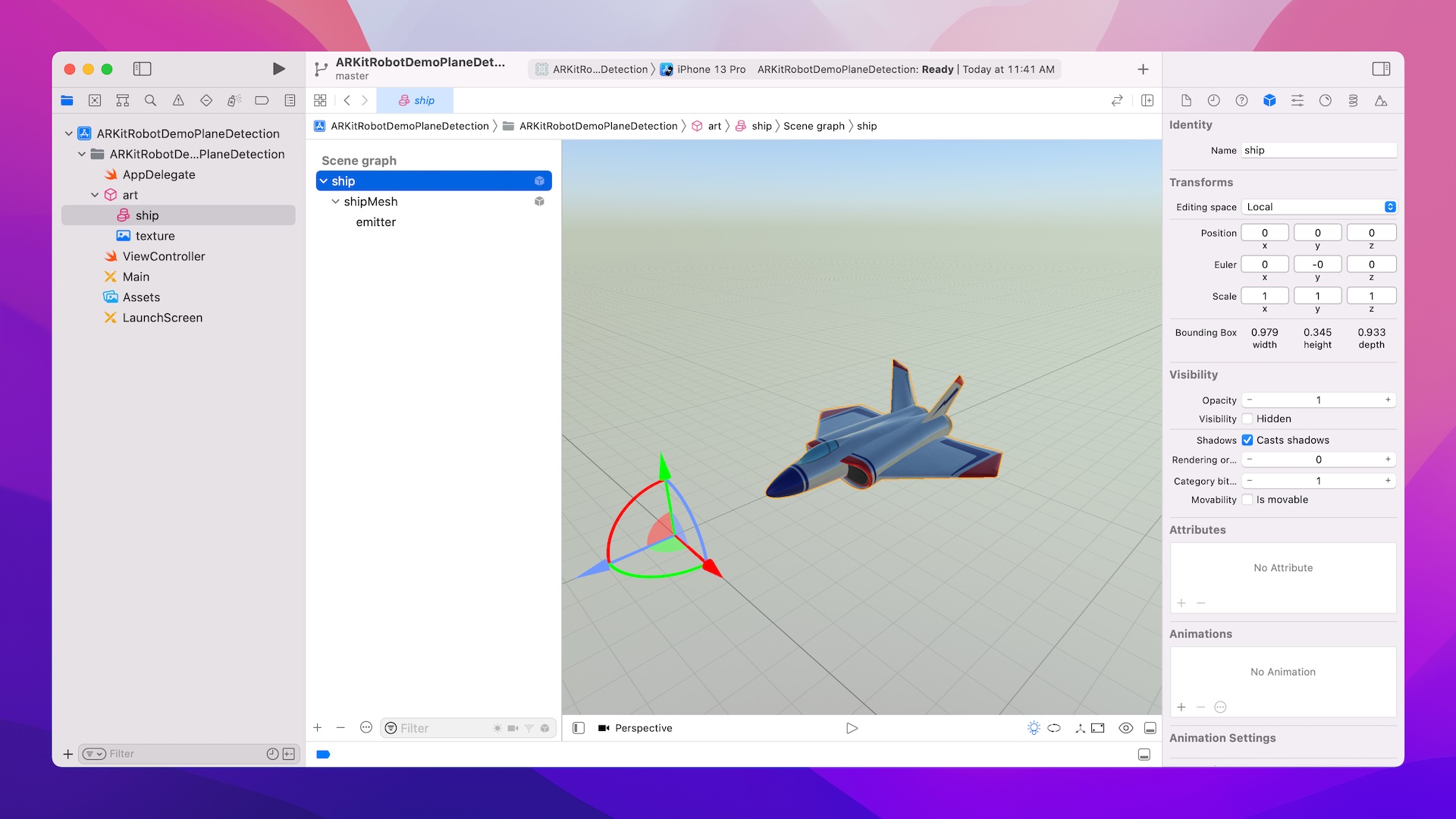Collapse the art folder in navigator

95,195
